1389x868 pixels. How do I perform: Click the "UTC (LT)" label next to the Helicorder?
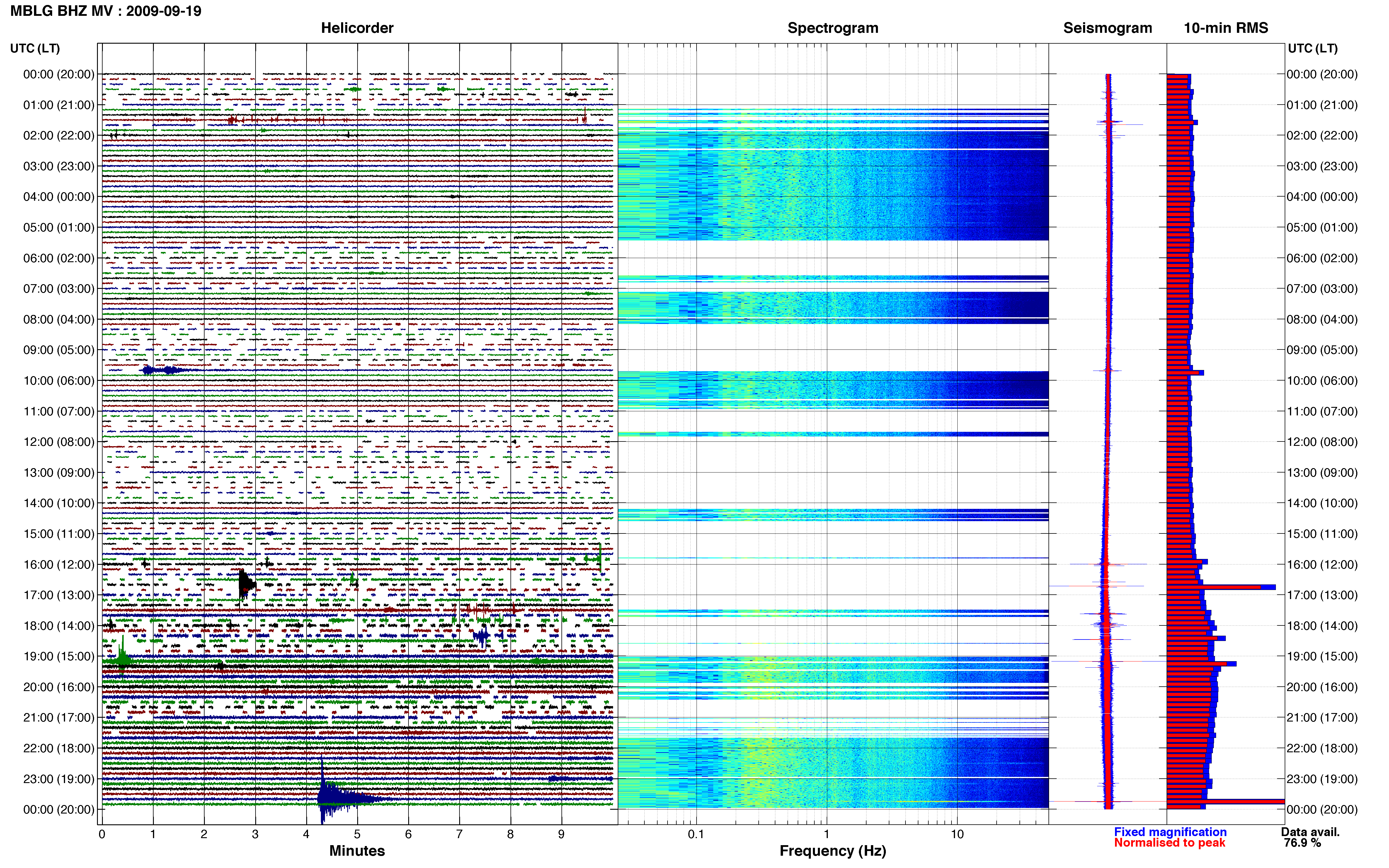pyautogui.click(x=35, y=48)
